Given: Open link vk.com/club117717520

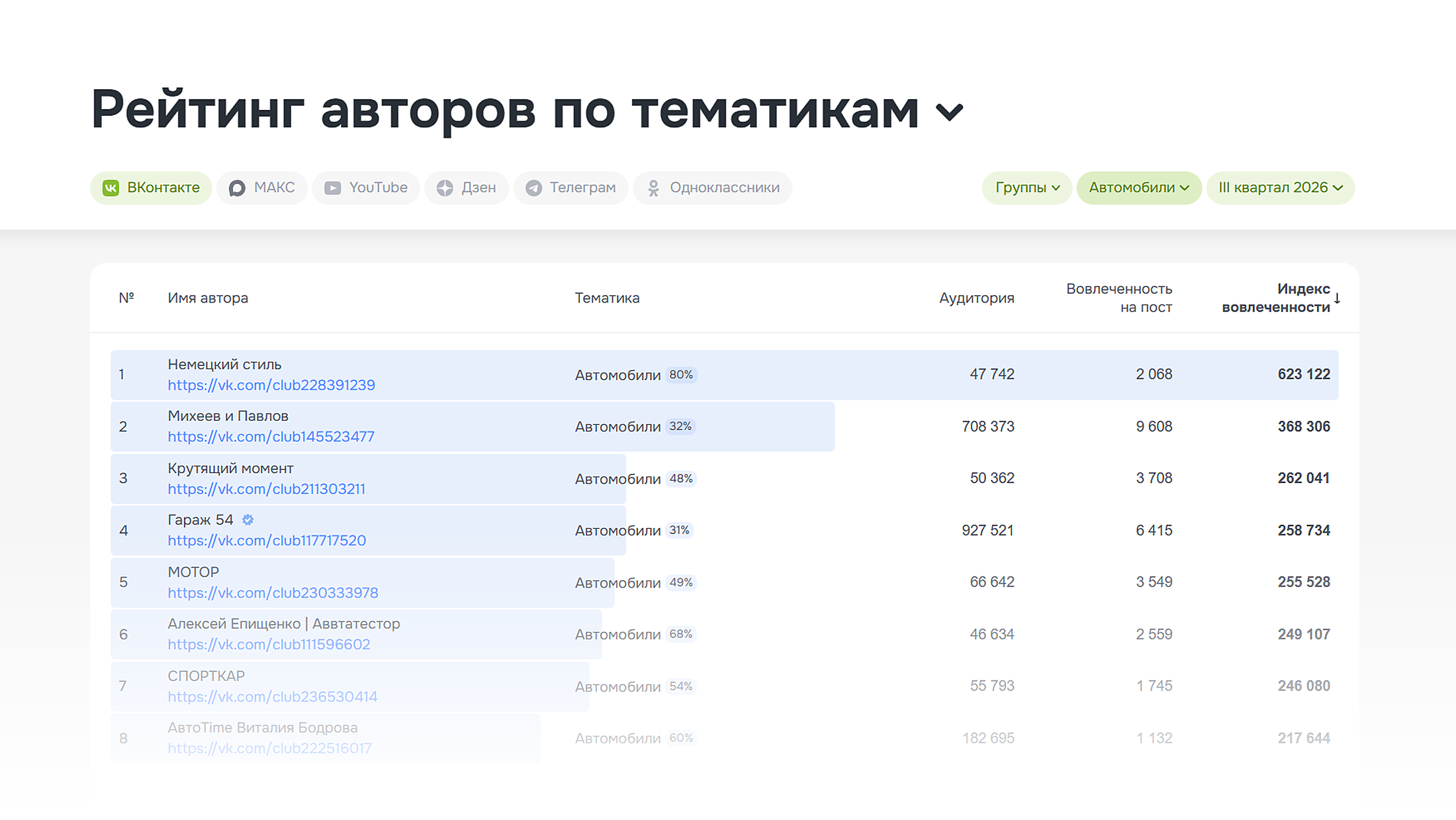Looking at the screenshot, I should tap(267, 541).
